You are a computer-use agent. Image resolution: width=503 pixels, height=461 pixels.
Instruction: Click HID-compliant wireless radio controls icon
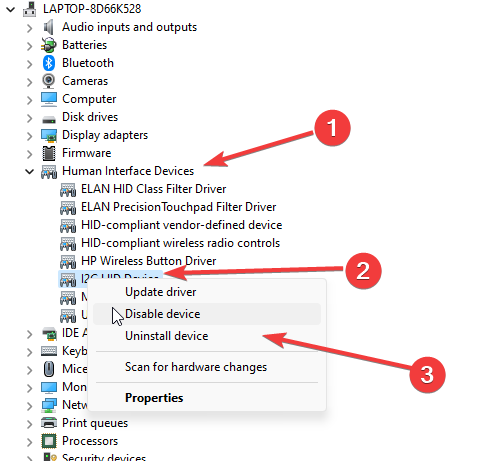(68, 244)
